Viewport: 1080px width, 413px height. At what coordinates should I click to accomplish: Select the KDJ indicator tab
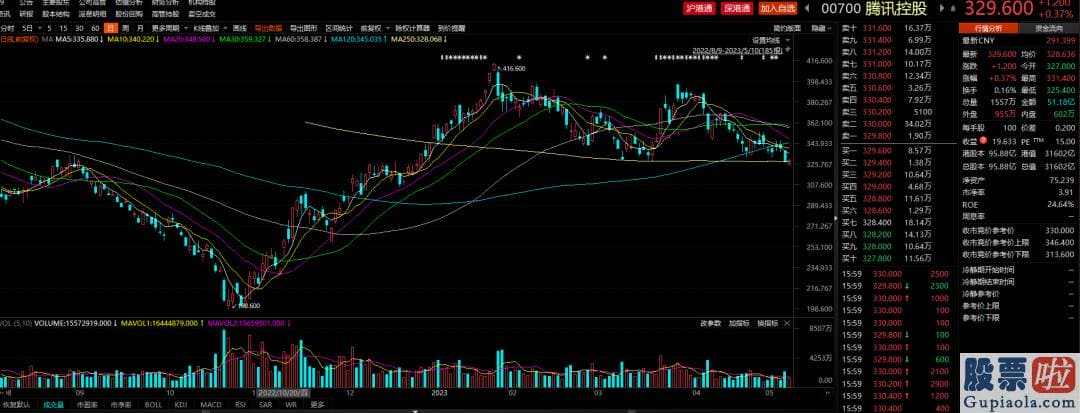(x=181, y=405)
